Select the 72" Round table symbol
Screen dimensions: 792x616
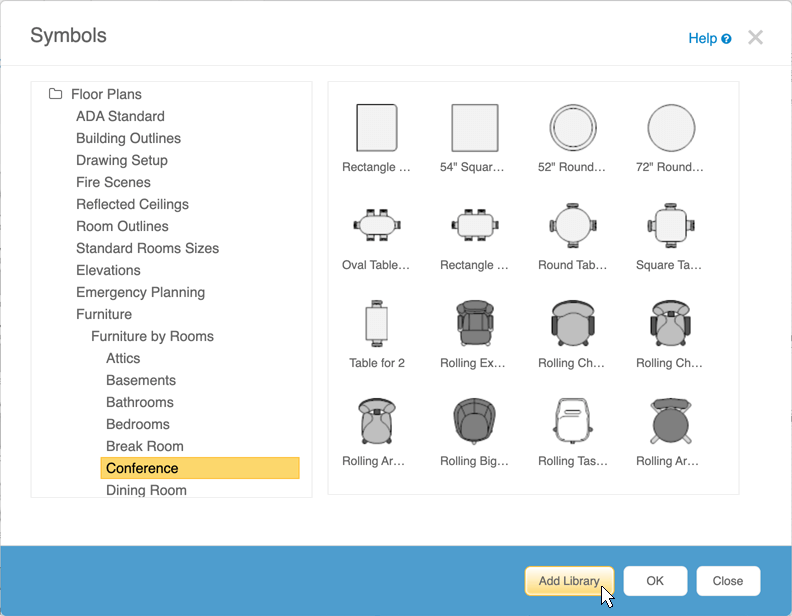pos(671,128)
